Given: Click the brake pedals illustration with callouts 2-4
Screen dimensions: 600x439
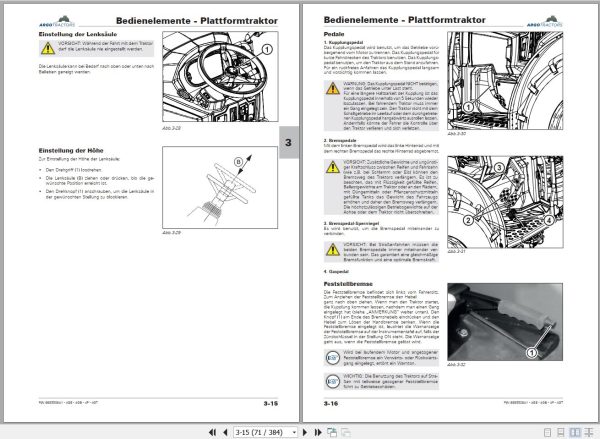Looking at the screenshot, I should click(x=505, y=202).
